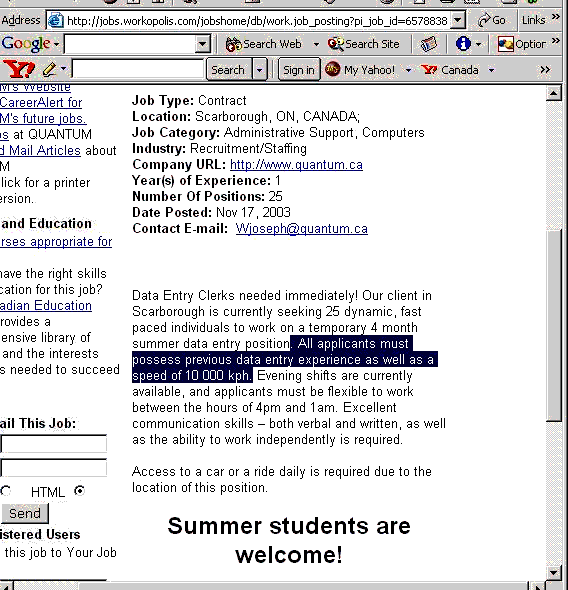Screen dimensions: 568x590
Task: Click the blue Page Info icon
Action: pyautogui.click(x=463, y=44)
